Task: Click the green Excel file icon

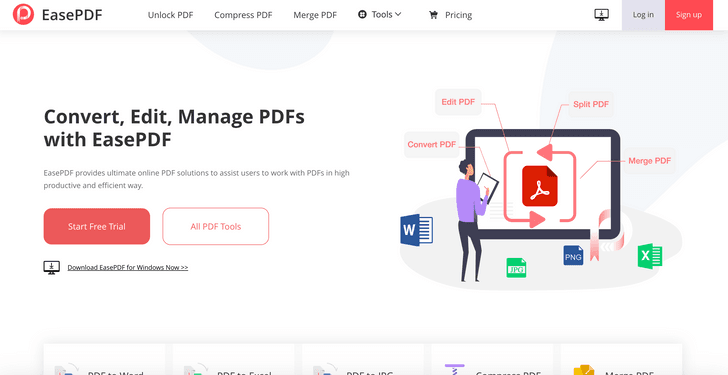Action: [650, 256]
